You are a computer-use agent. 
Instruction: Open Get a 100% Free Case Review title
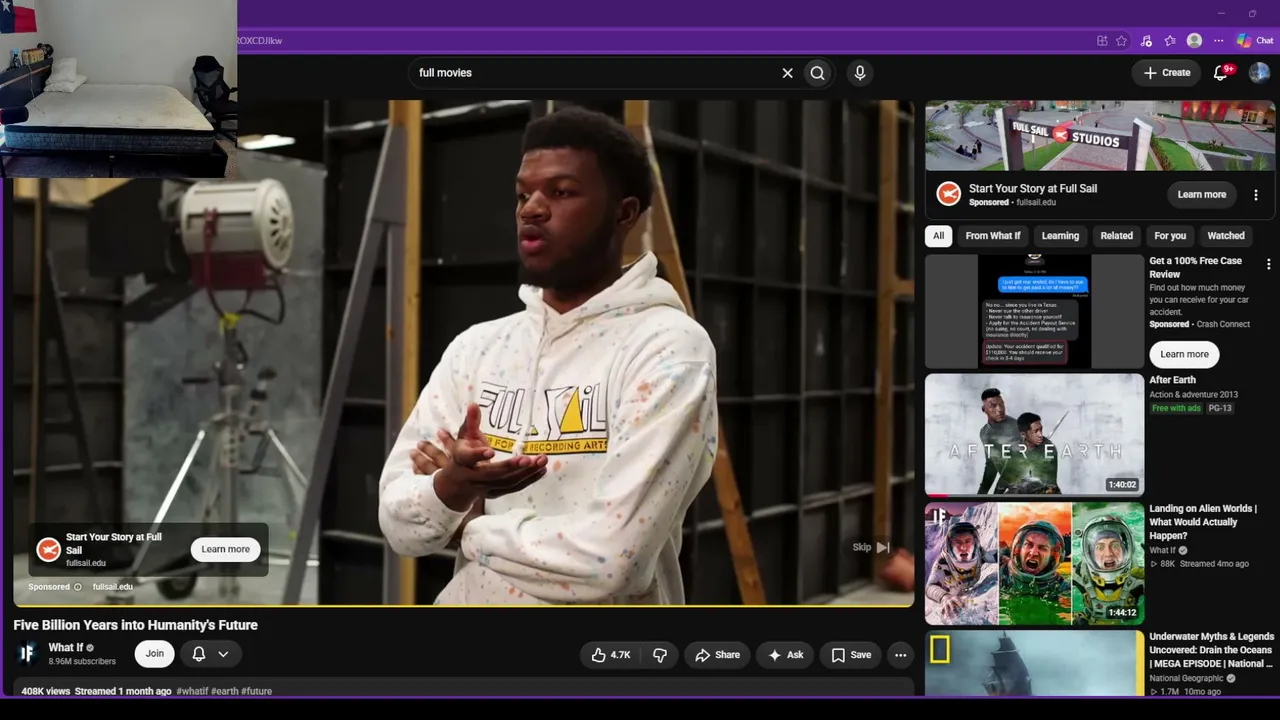pyautogui.click(x=1196, y=267)
